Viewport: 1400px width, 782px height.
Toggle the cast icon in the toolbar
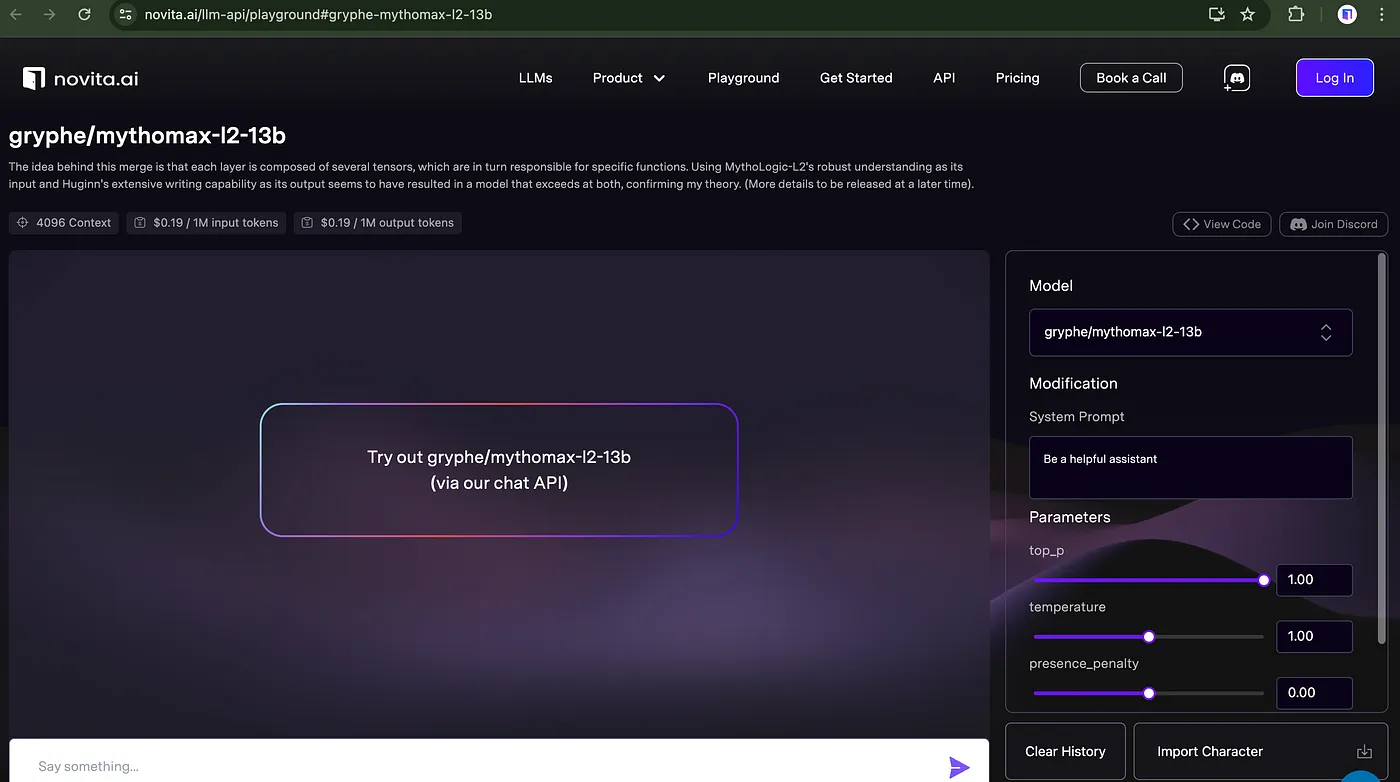pyautogui.click(x=1215, y=14)
